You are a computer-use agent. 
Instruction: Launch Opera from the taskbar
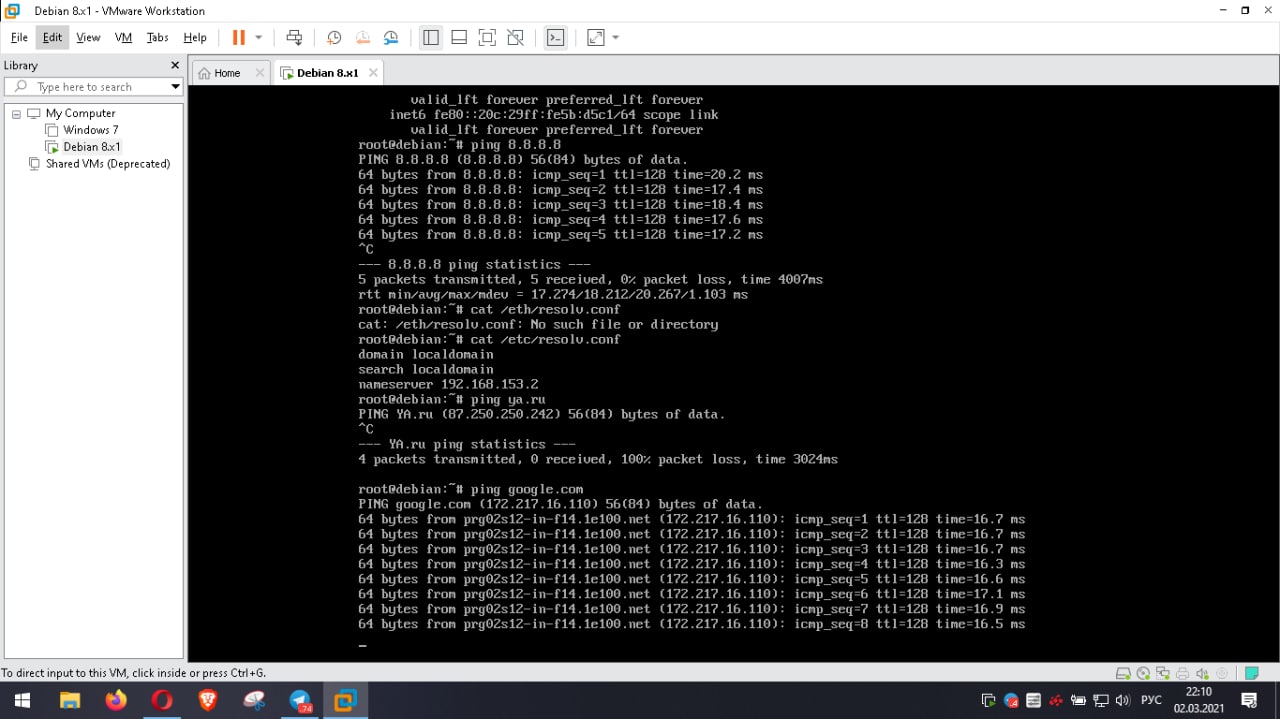coord(162,700)
